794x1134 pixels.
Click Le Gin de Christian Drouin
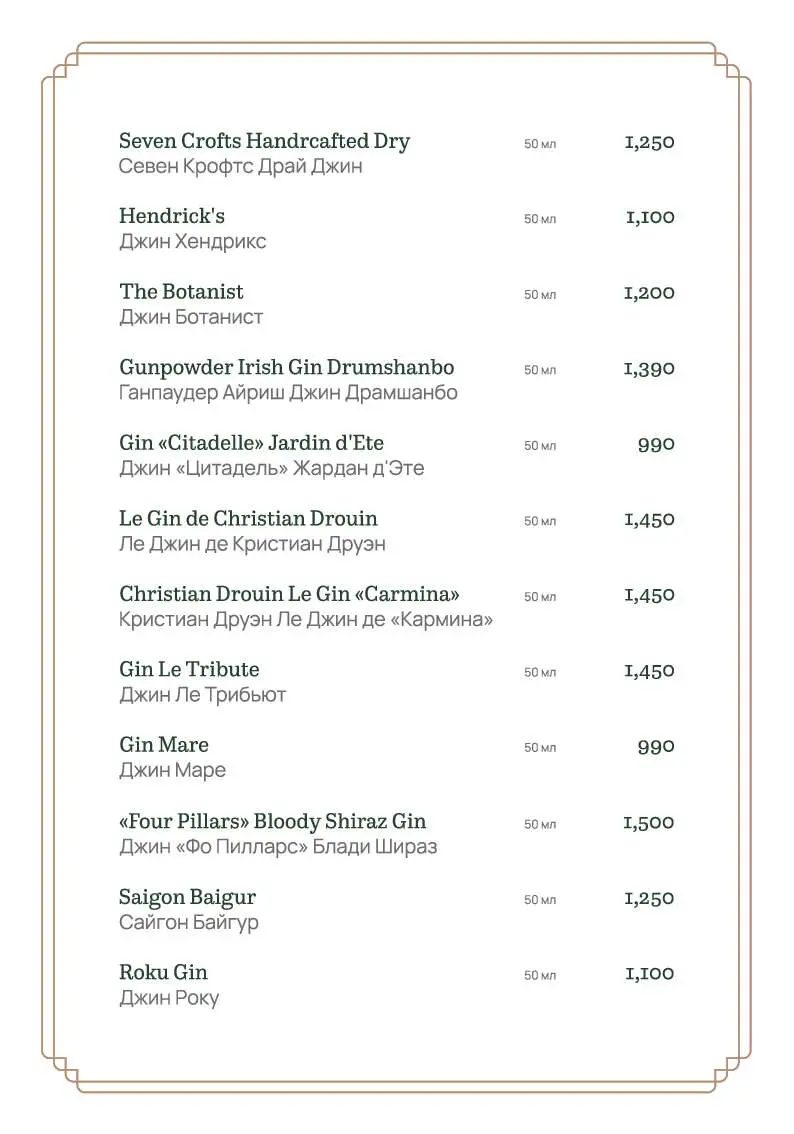pos(249,519)
